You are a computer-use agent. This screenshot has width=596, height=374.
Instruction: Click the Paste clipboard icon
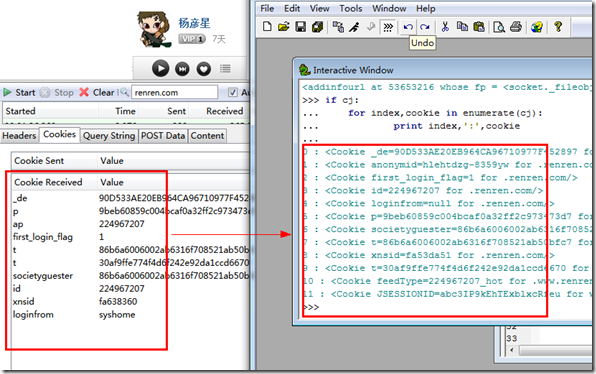pos(479,27)
